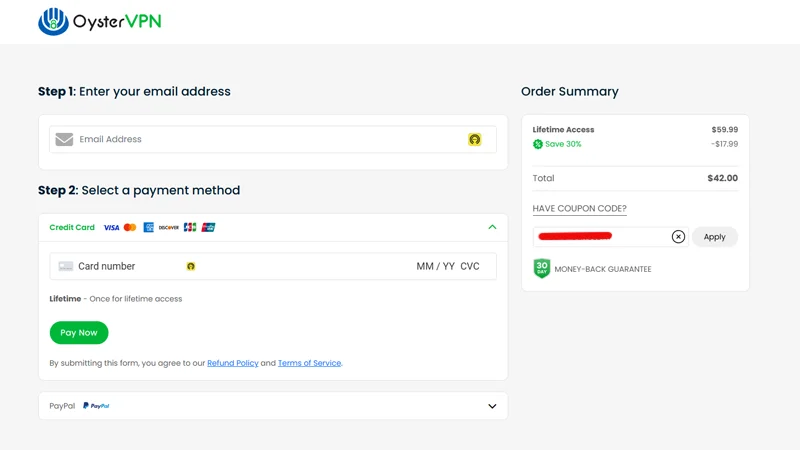Collapse the Credit Card section chevron
The width and height of the screenshot is (800, 450).
click(x=492, y=227)
